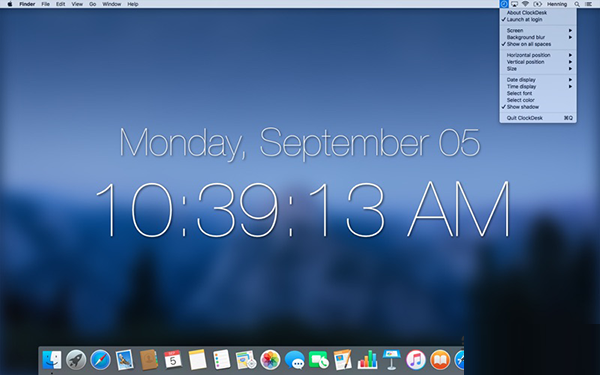
Task: Open Contacts address book in Dock
Action: pyautogui.click(x=149, y=360)
